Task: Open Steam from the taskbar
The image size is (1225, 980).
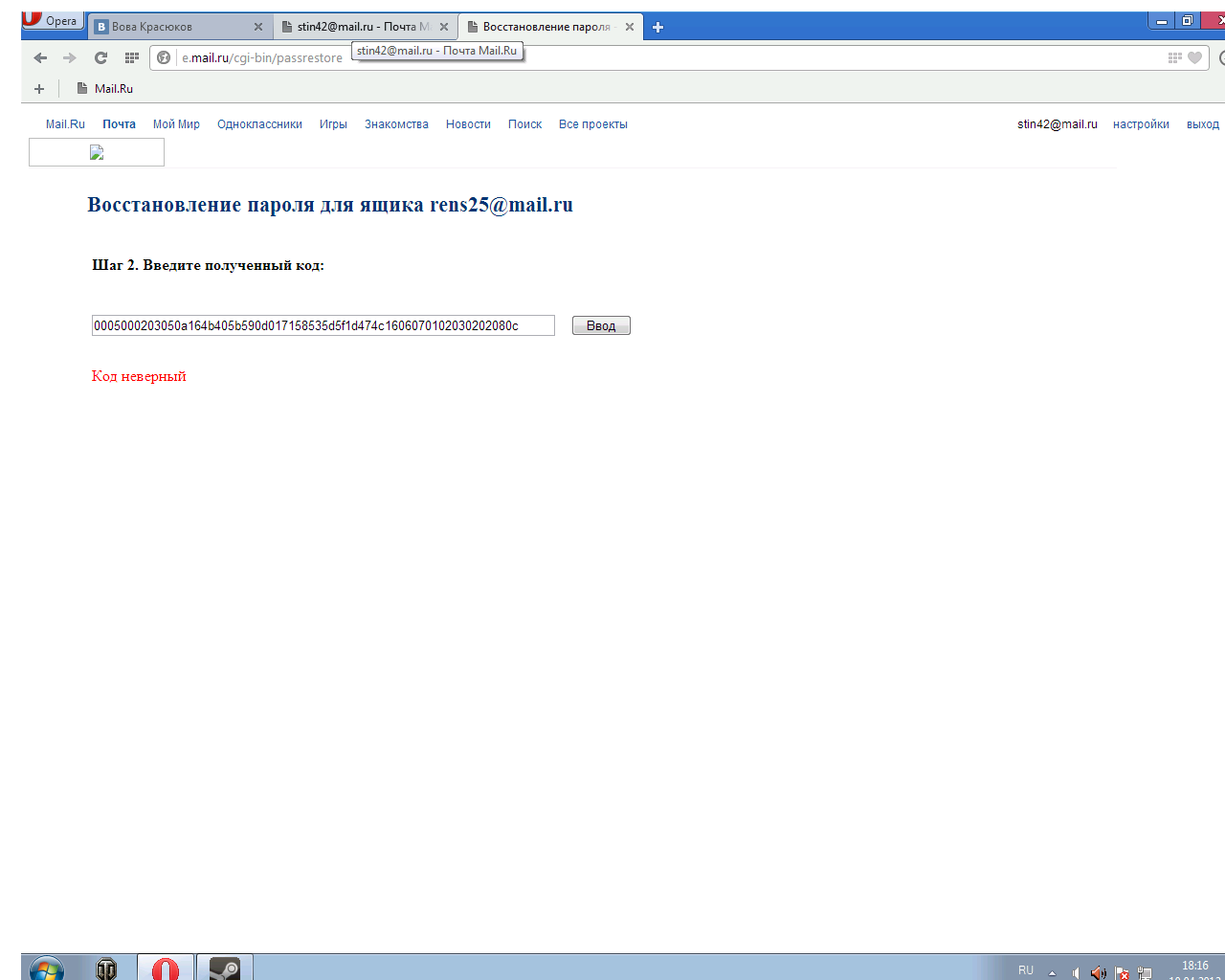Action: [x=225, y=968]
